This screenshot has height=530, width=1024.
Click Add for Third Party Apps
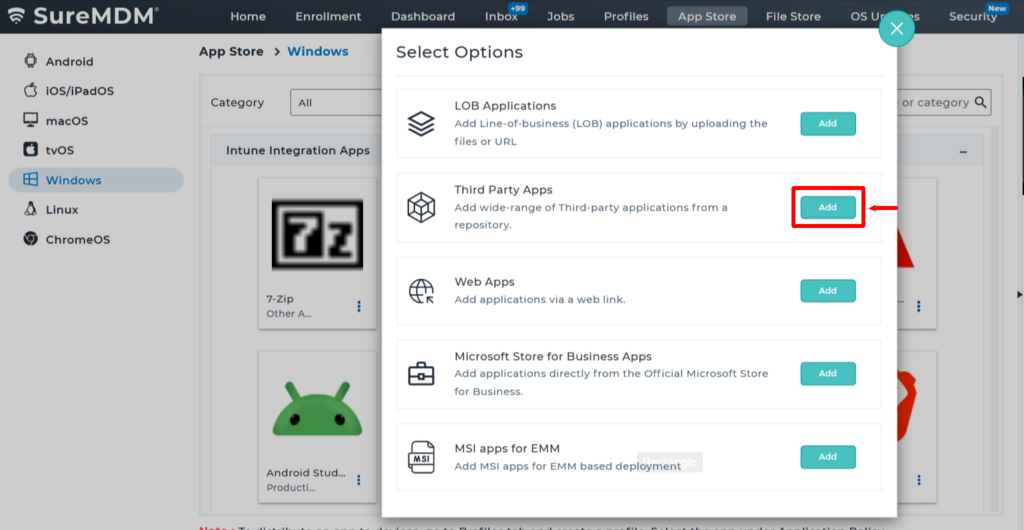(x=827, y=207)
